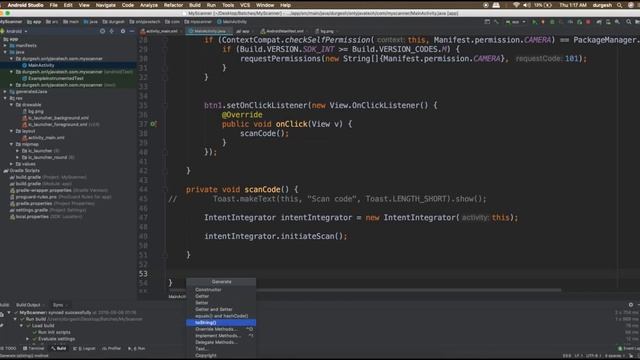Screen dimensions: 640x360
Task: Open the Analyze menu
Action: [149, 5]
